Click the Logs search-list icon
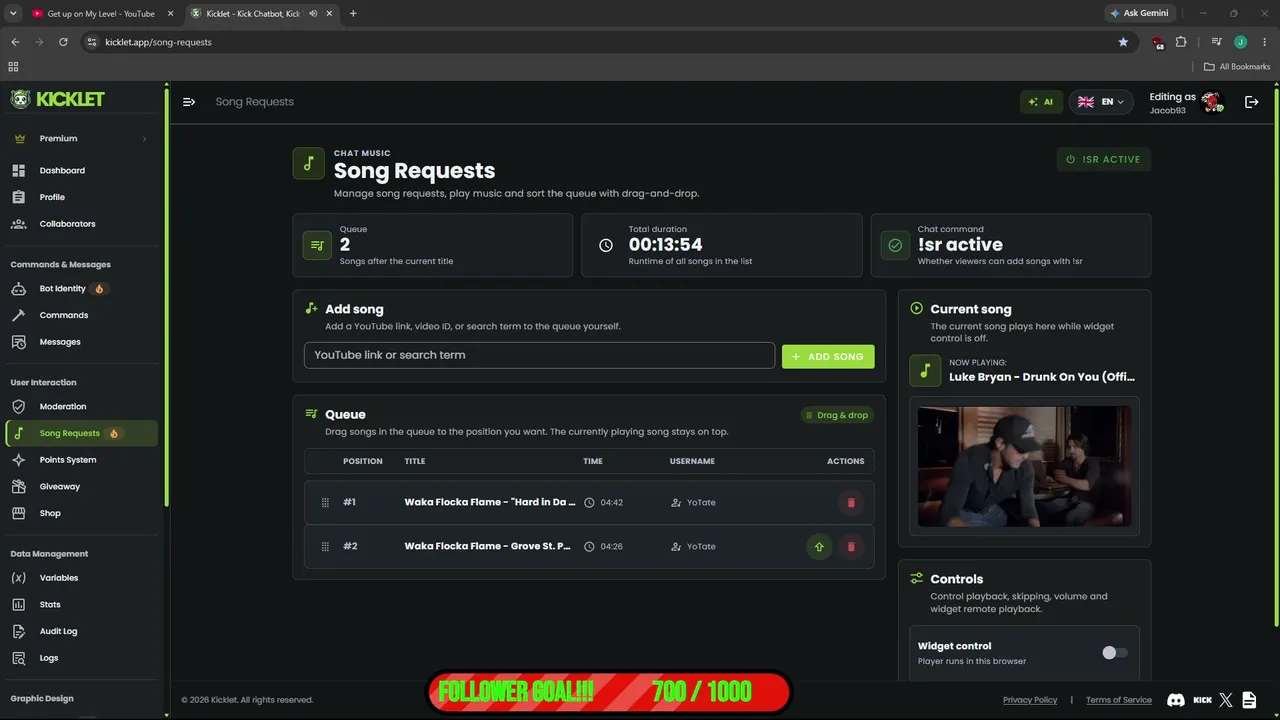This screenshot has height=720, width=1280. pyautogui.click(x=18, y=658)
